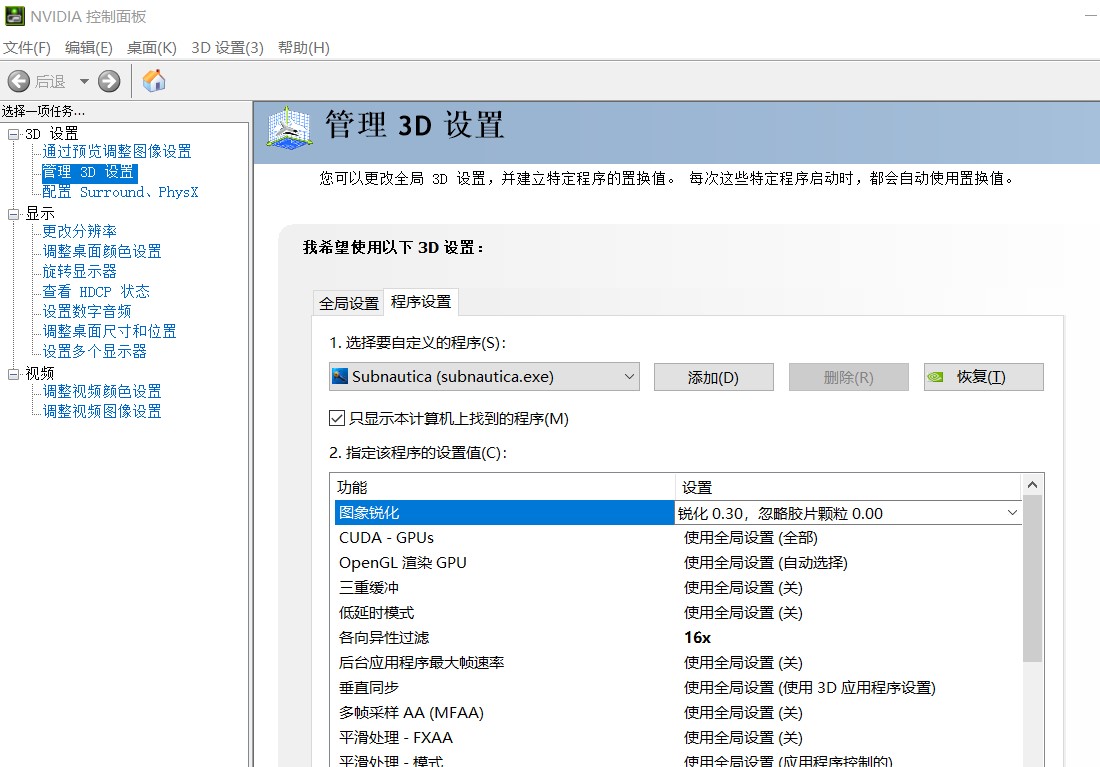The width and height of the screenshot is (1100, 767).
Task: Open 查看 HDCP 状态 in tree
Action: [96, 291]
